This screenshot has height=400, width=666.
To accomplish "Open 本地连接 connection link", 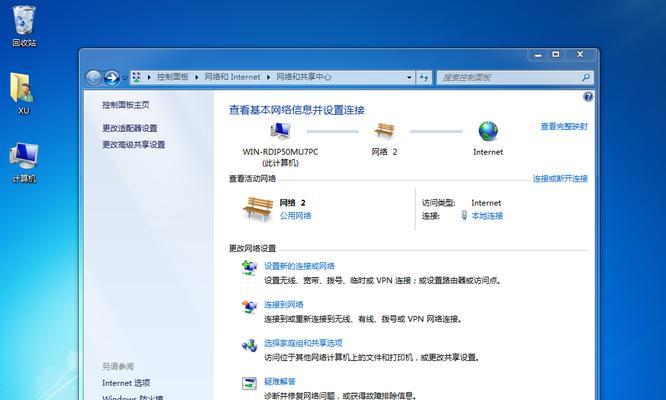I will click(x=487, y=216).
